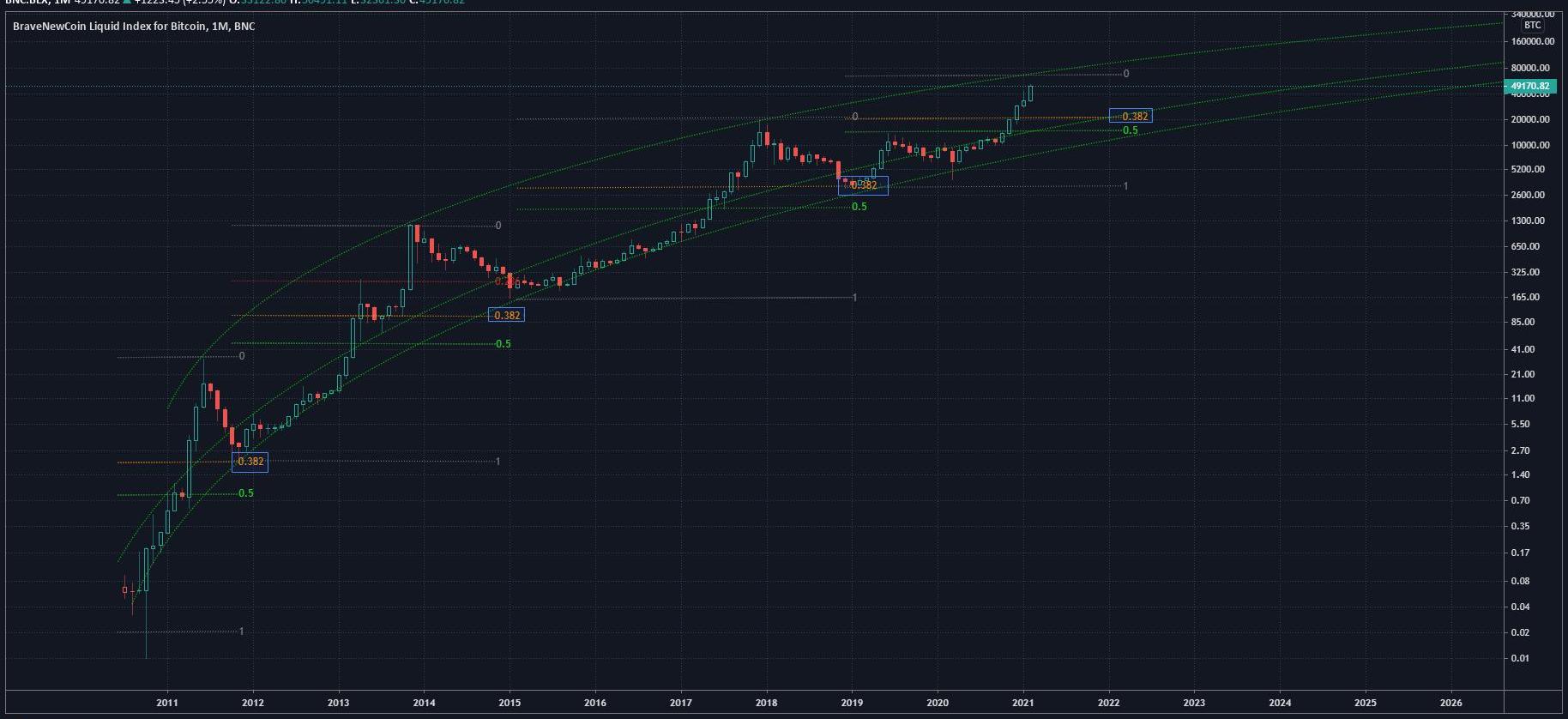Screen dimensions: 1568x719
Task: Click the latest candlestick at early 2021
Action: [1030, 93]
